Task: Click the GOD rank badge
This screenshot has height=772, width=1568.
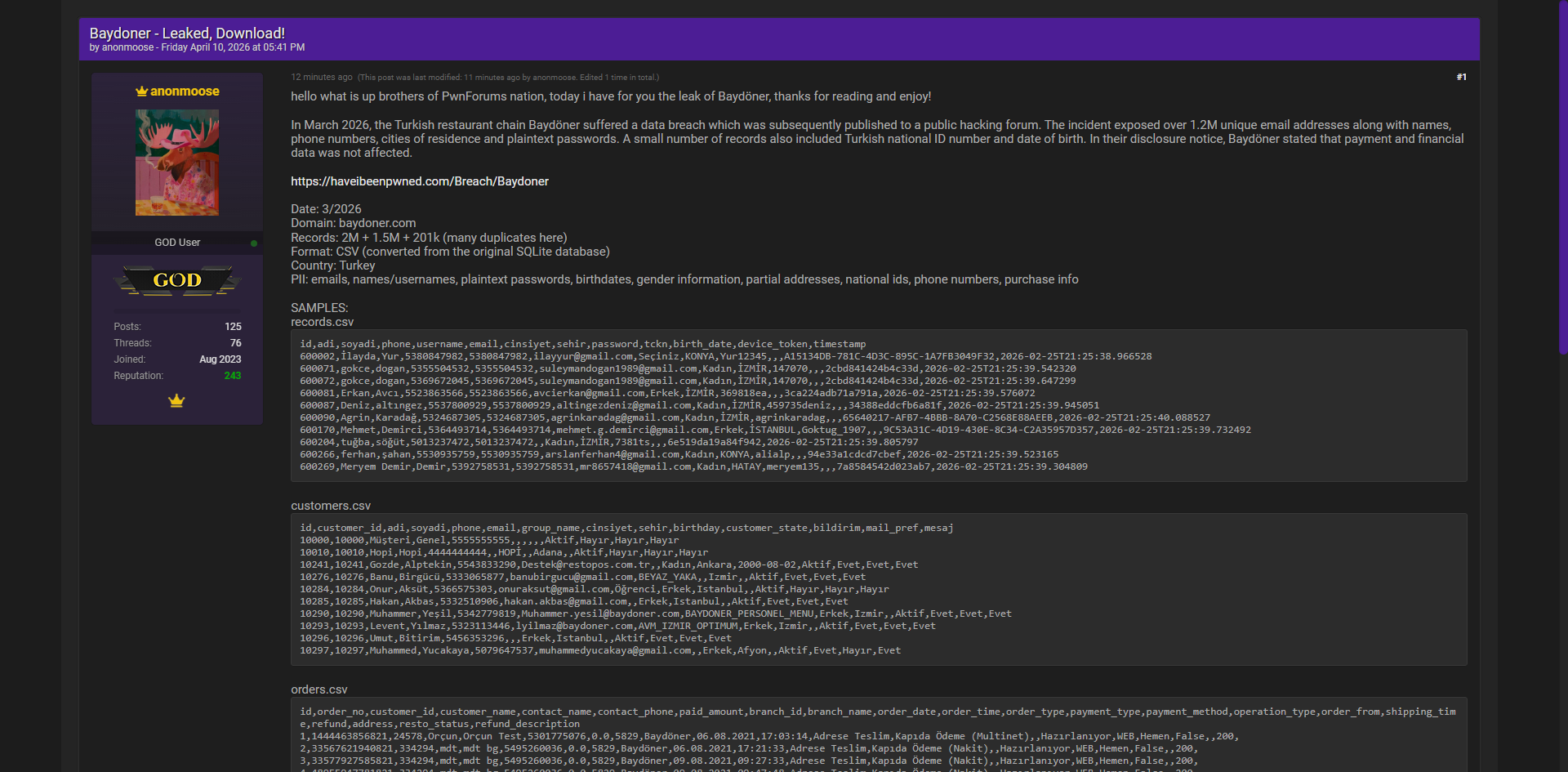Action: click(177, 280)
